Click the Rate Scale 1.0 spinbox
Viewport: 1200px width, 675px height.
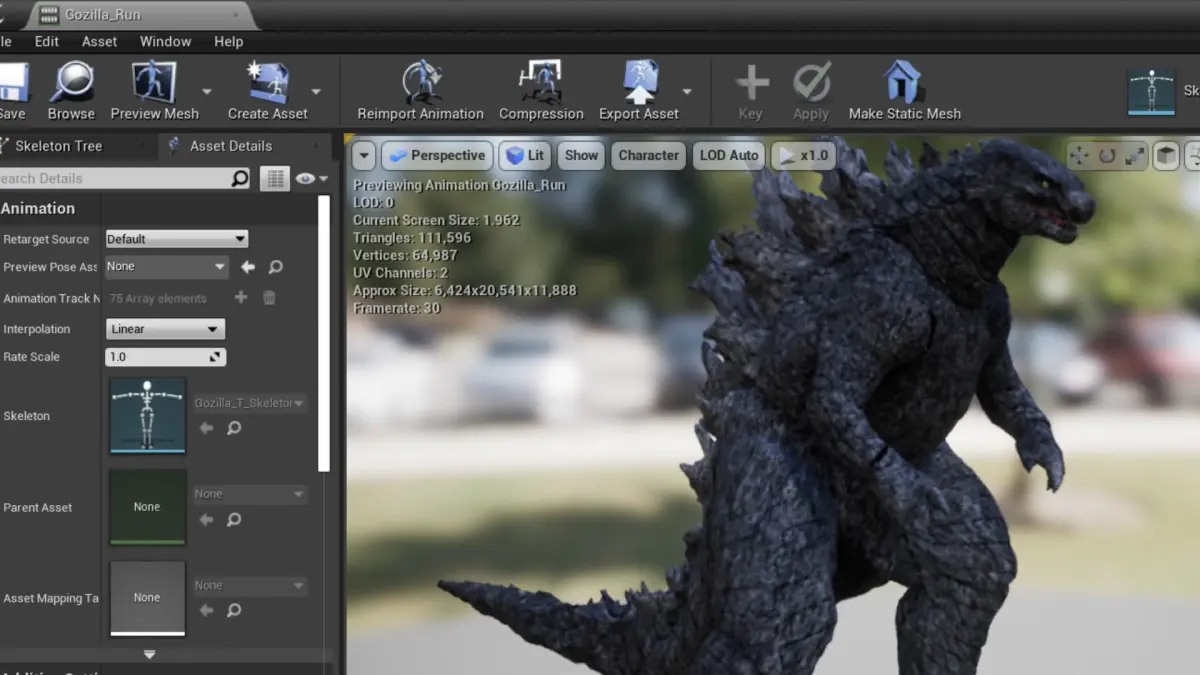click(x=165, y=357)
